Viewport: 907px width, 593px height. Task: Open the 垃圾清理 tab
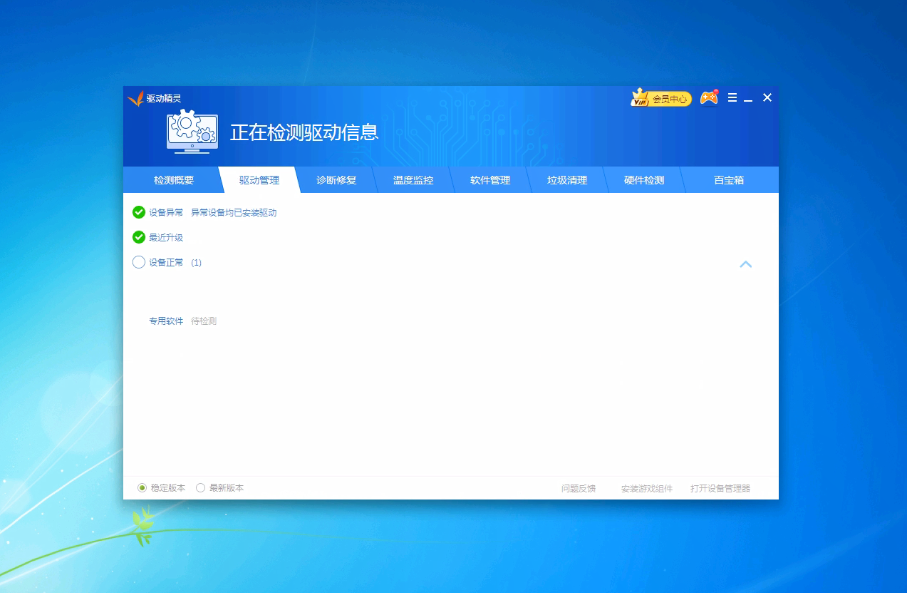tap(567, 180)
